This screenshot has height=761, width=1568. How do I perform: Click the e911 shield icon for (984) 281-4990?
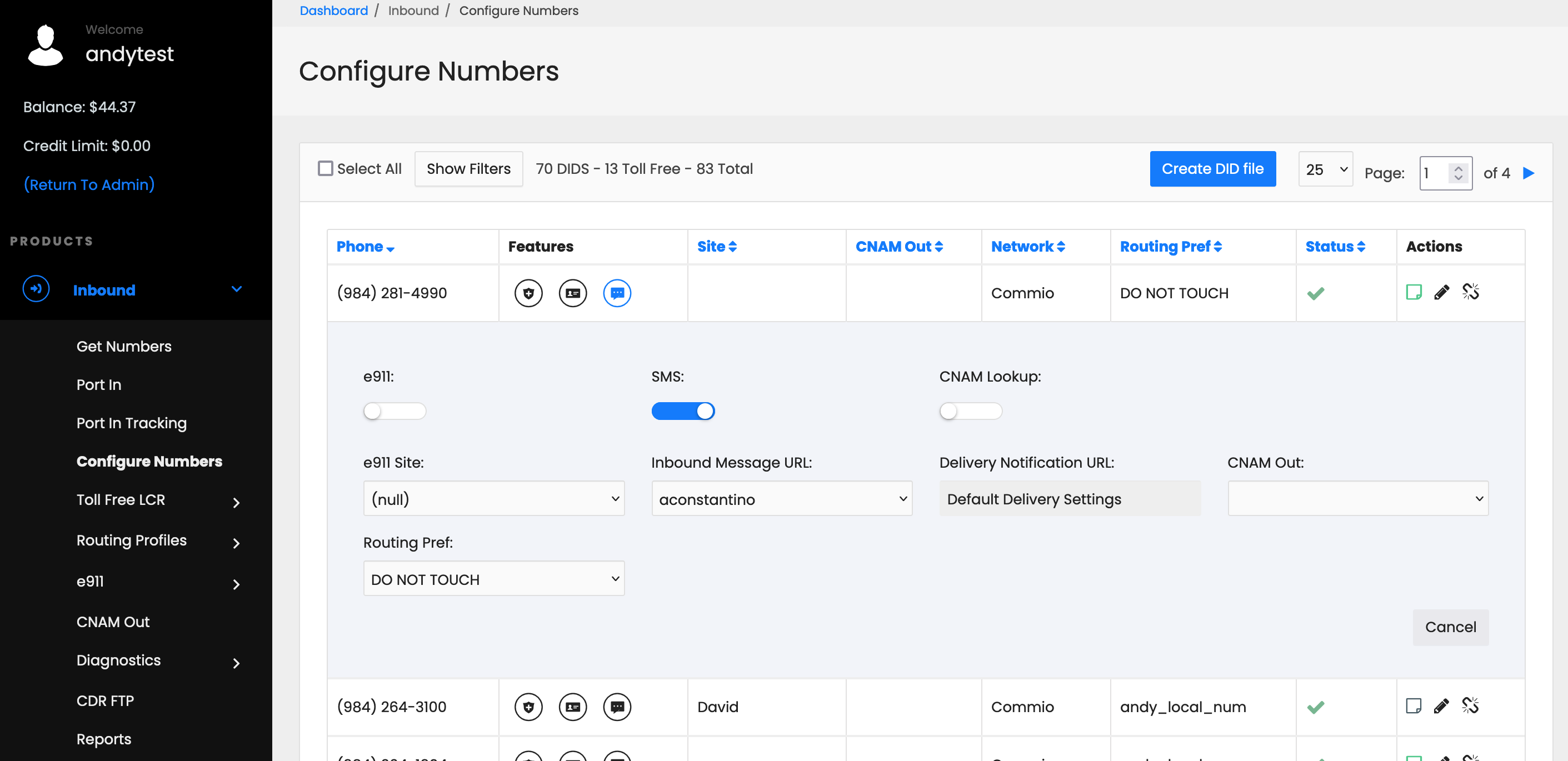click(x=528, y=293)
